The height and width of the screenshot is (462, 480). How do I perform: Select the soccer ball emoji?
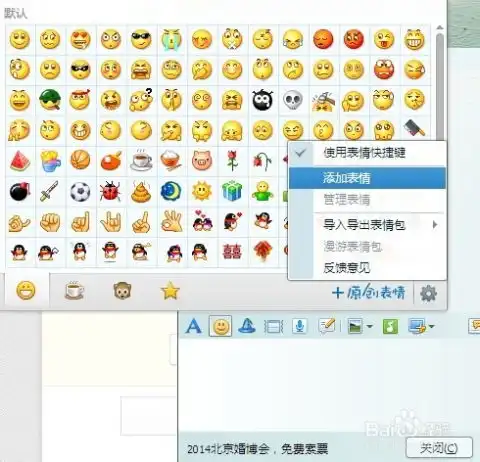point(80,192)
